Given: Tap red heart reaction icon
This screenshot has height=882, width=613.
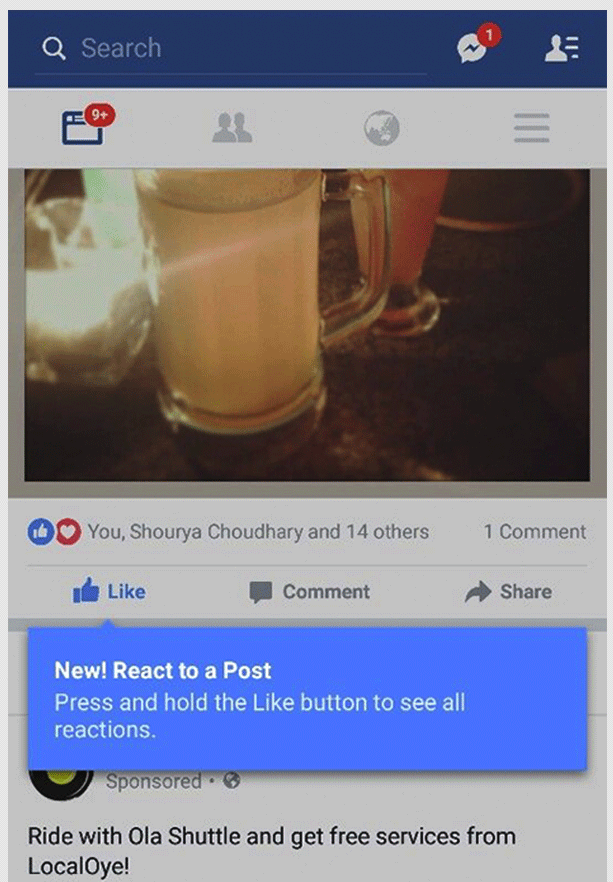Looking at the screenshot, I should coord(67,532).
